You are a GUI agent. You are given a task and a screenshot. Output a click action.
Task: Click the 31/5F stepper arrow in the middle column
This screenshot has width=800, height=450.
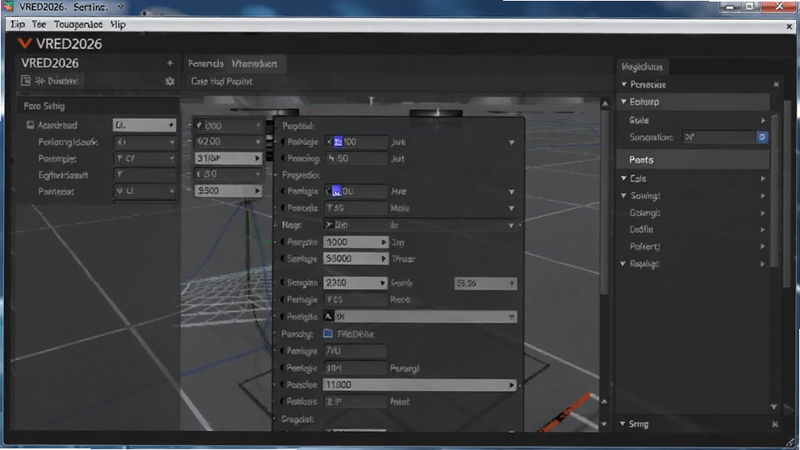257,159
